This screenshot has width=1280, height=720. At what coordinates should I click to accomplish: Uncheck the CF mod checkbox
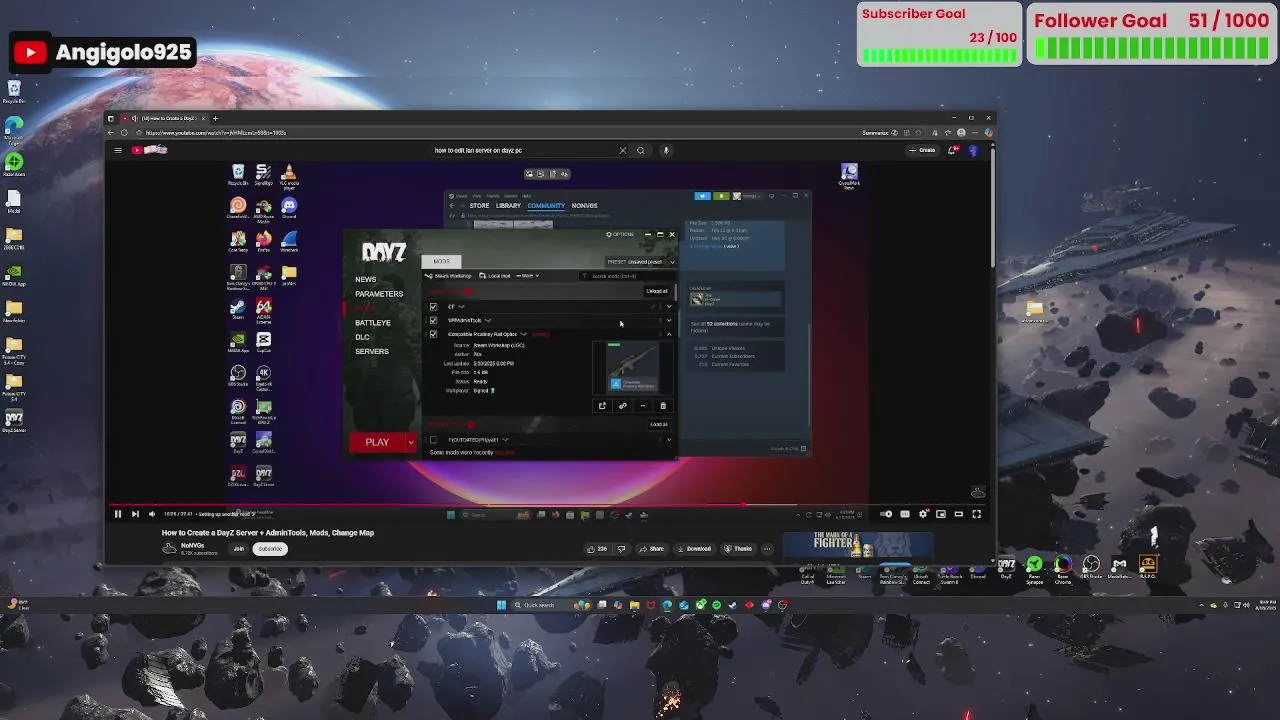point(433,306)
